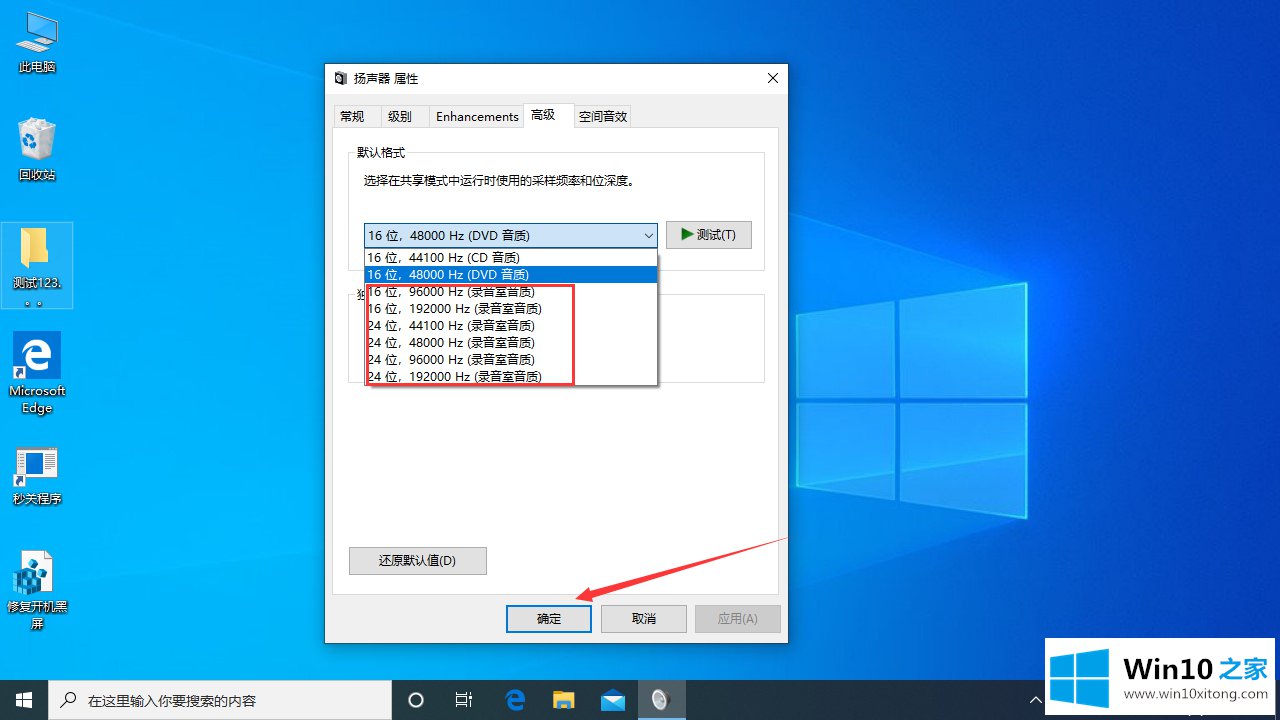
Task: Choose 16 位, 192000 Hz studio quality
Action: tap(511, 308)
